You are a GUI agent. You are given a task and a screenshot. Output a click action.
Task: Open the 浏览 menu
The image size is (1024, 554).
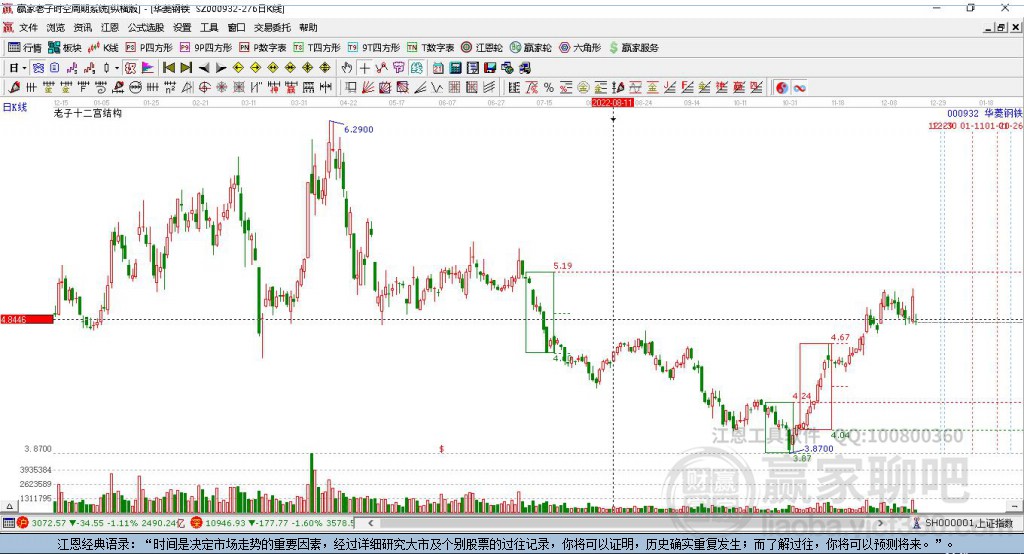pos(56,27)
